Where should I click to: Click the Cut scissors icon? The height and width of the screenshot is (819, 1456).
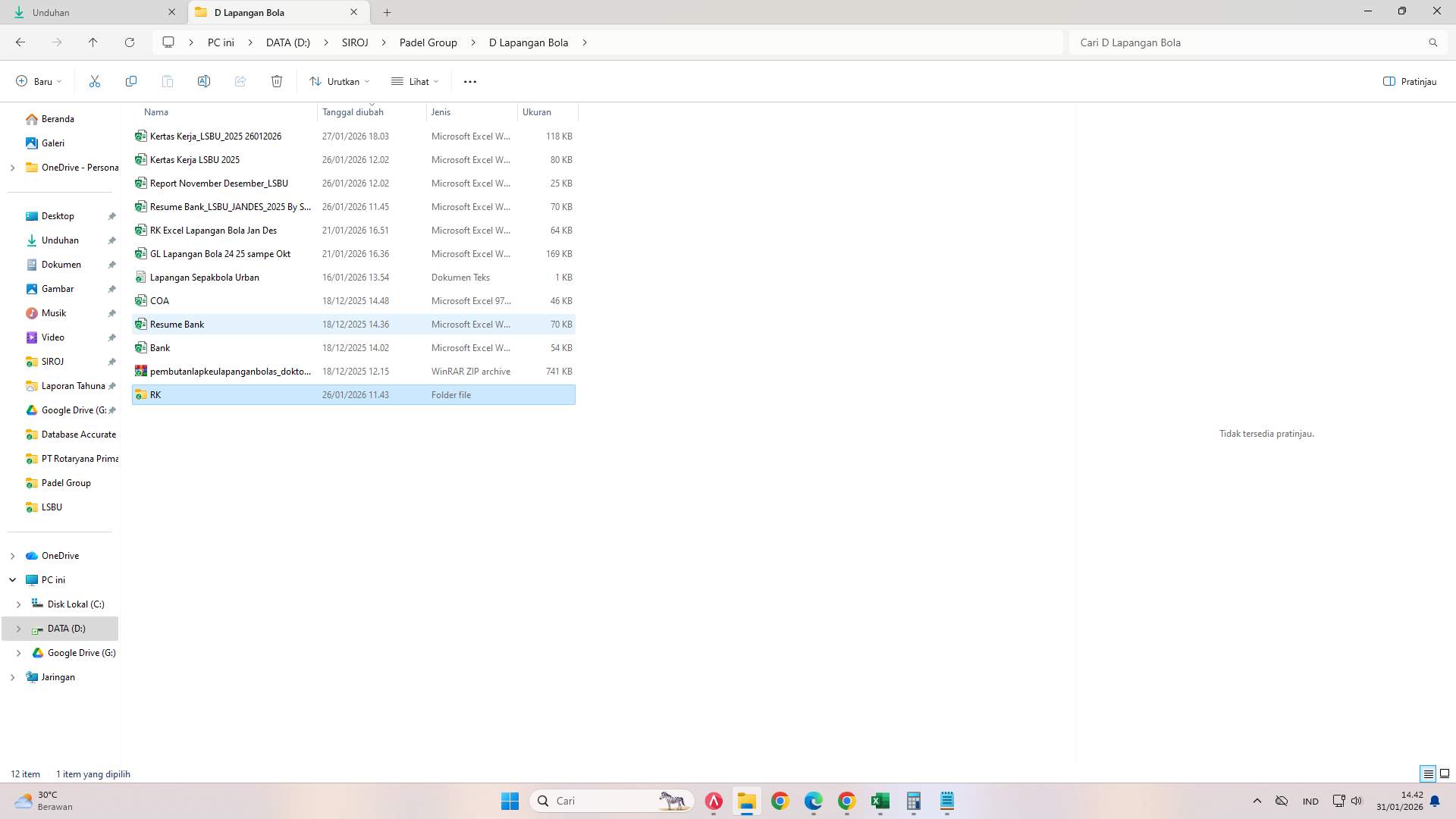(95, 81)
